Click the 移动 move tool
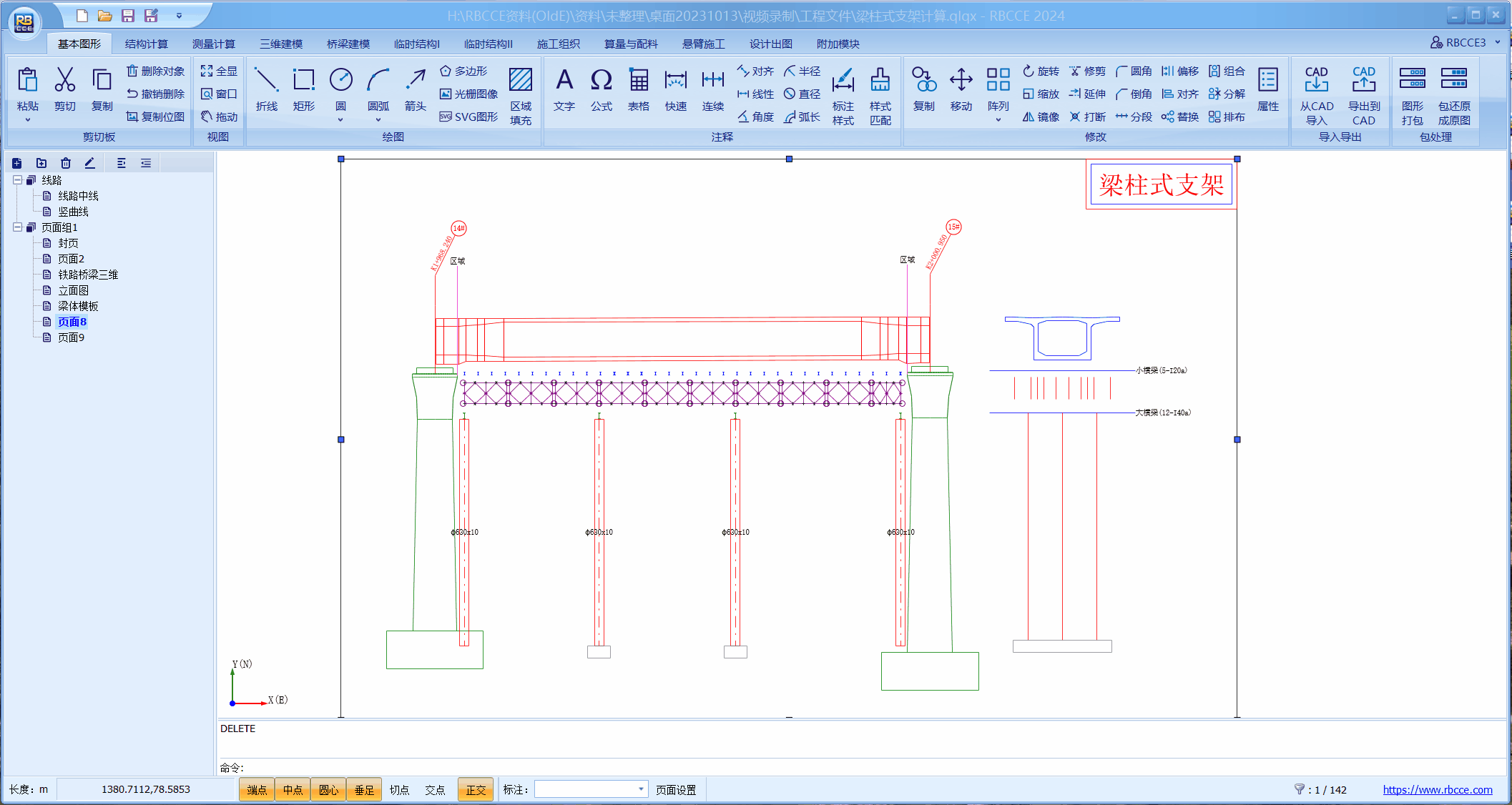This screenshot has width=1512, height=805. point(961,90)
